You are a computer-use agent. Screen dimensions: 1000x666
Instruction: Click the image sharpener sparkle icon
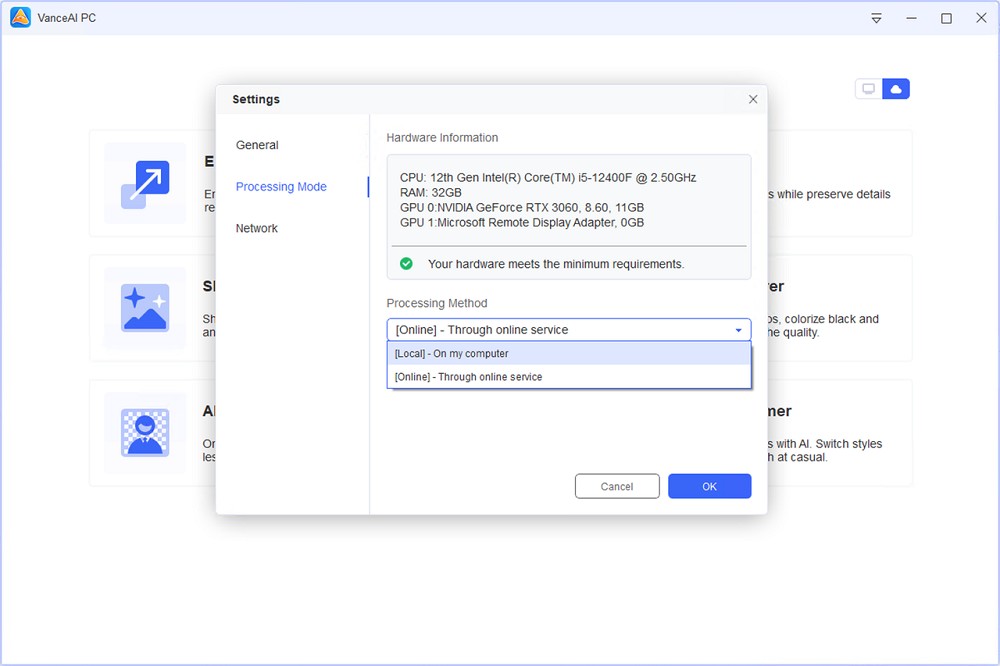tap(145, 308)
